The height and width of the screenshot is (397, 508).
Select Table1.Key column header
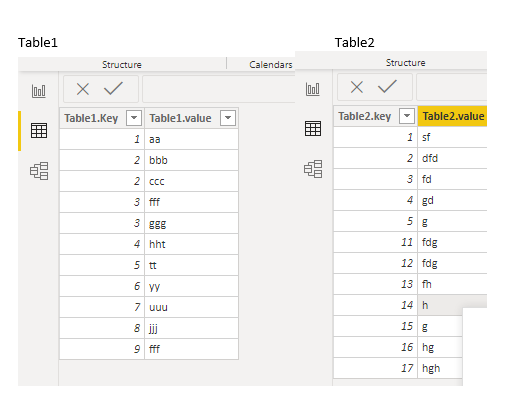102,118
